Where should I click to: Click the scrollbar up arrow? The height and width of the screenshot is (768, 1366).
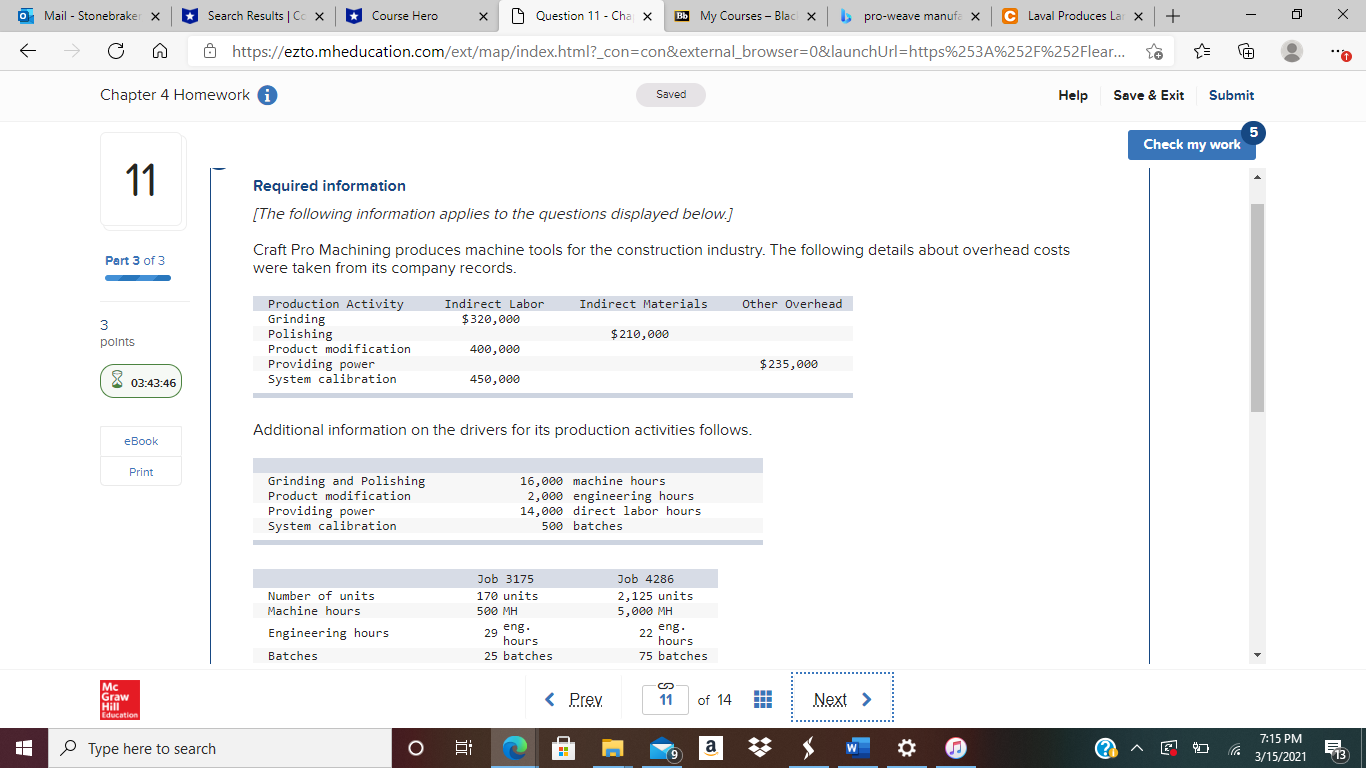pos(1258,176)
